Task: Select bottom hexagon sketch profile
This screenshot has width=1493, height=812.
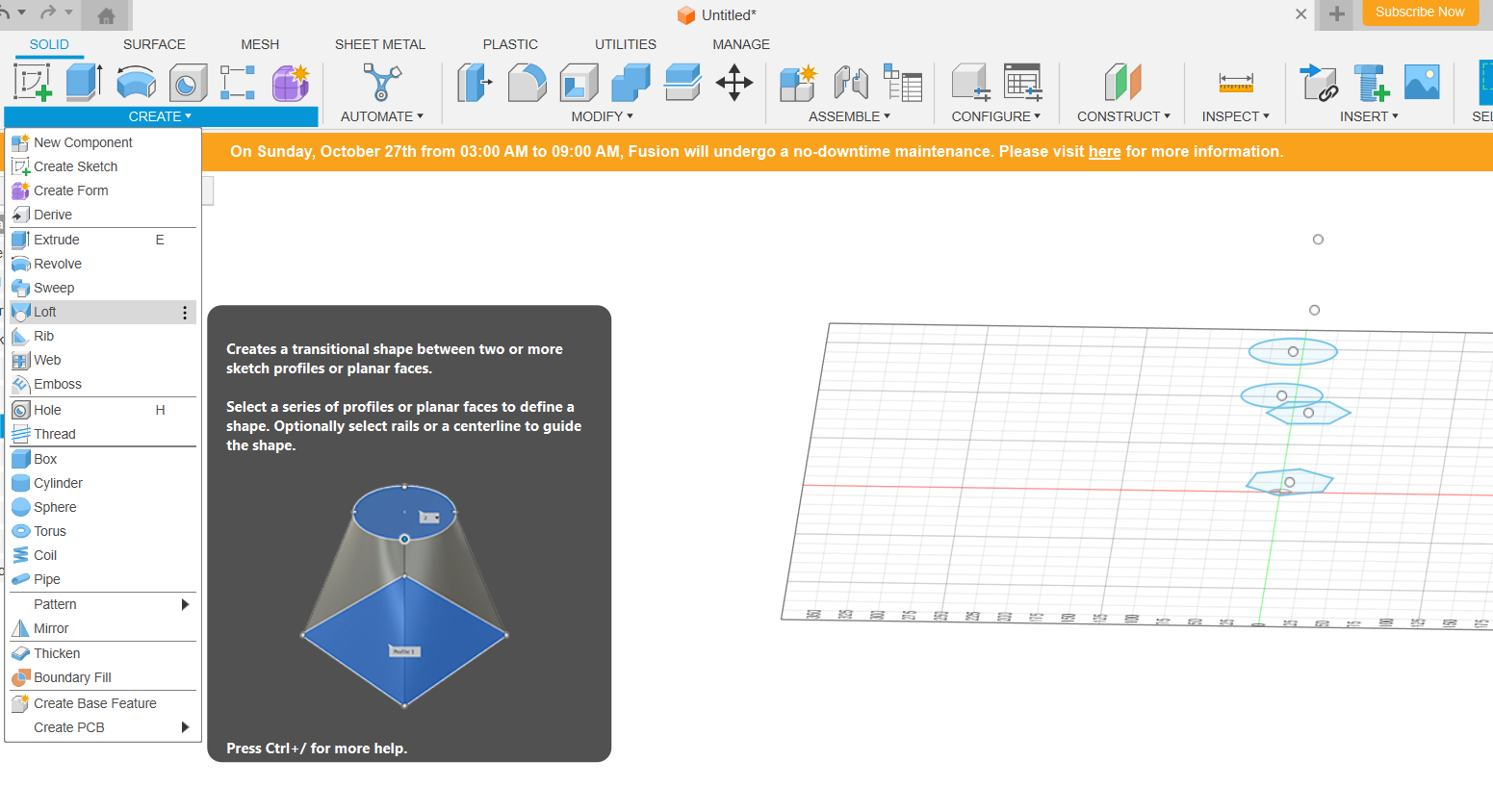Action: (x=1290, y=482)
